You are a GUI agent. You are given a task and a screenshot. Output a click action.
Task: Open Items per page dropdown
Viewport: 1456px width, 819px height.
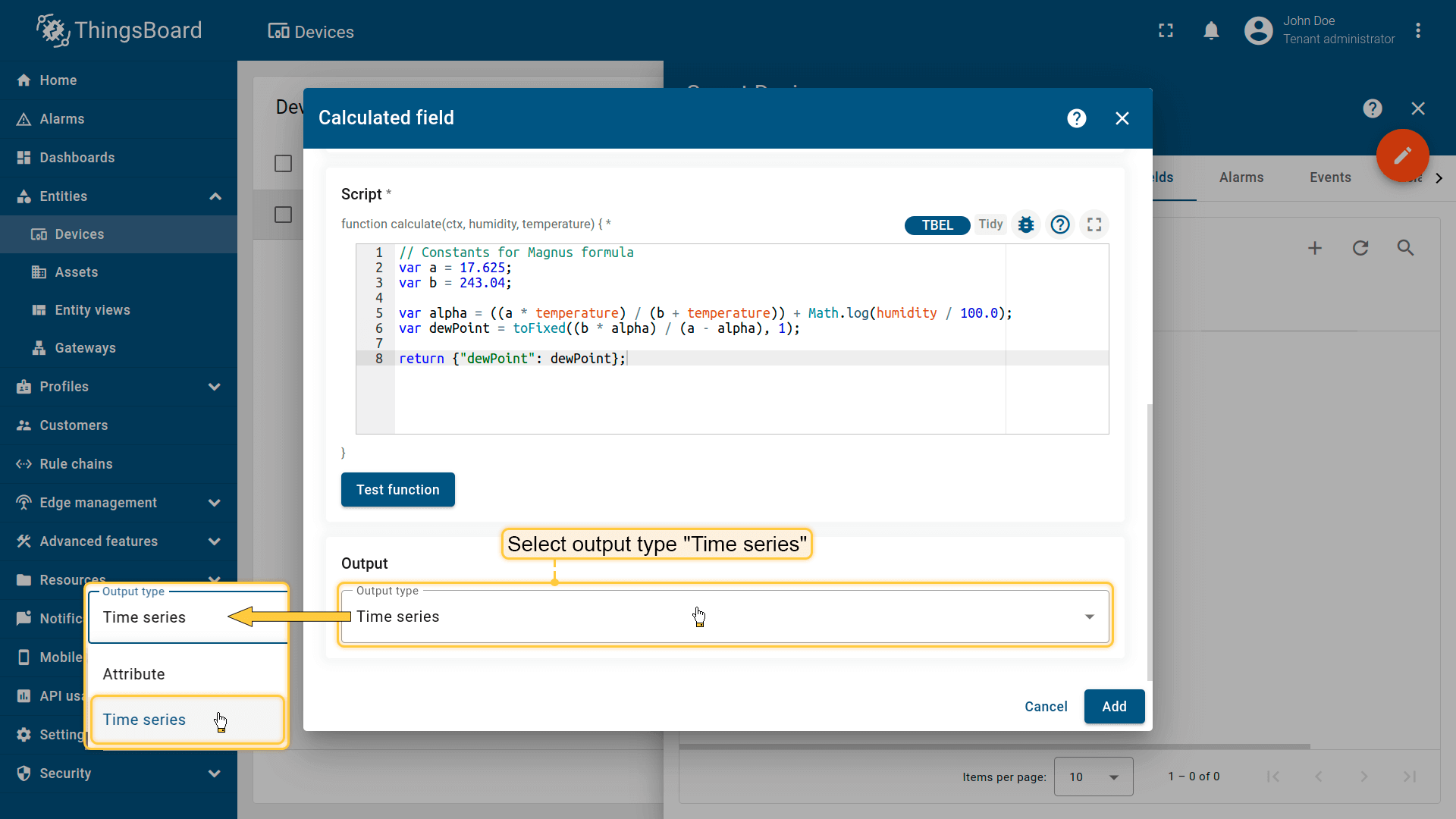click(1093, 777)
